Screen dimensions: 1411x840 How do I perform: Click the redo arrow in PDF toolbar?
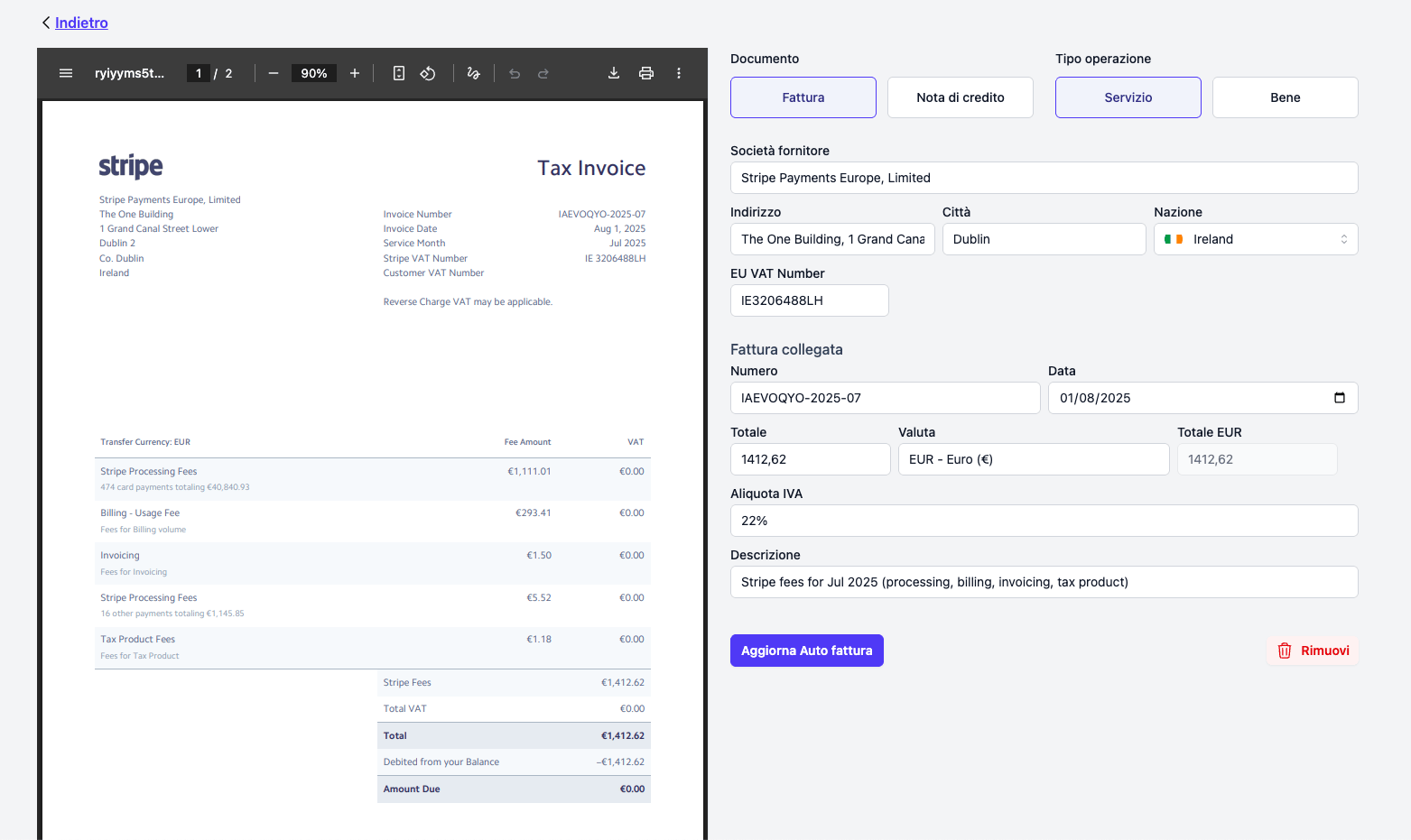pyautogui.click(x=543, y=73)
